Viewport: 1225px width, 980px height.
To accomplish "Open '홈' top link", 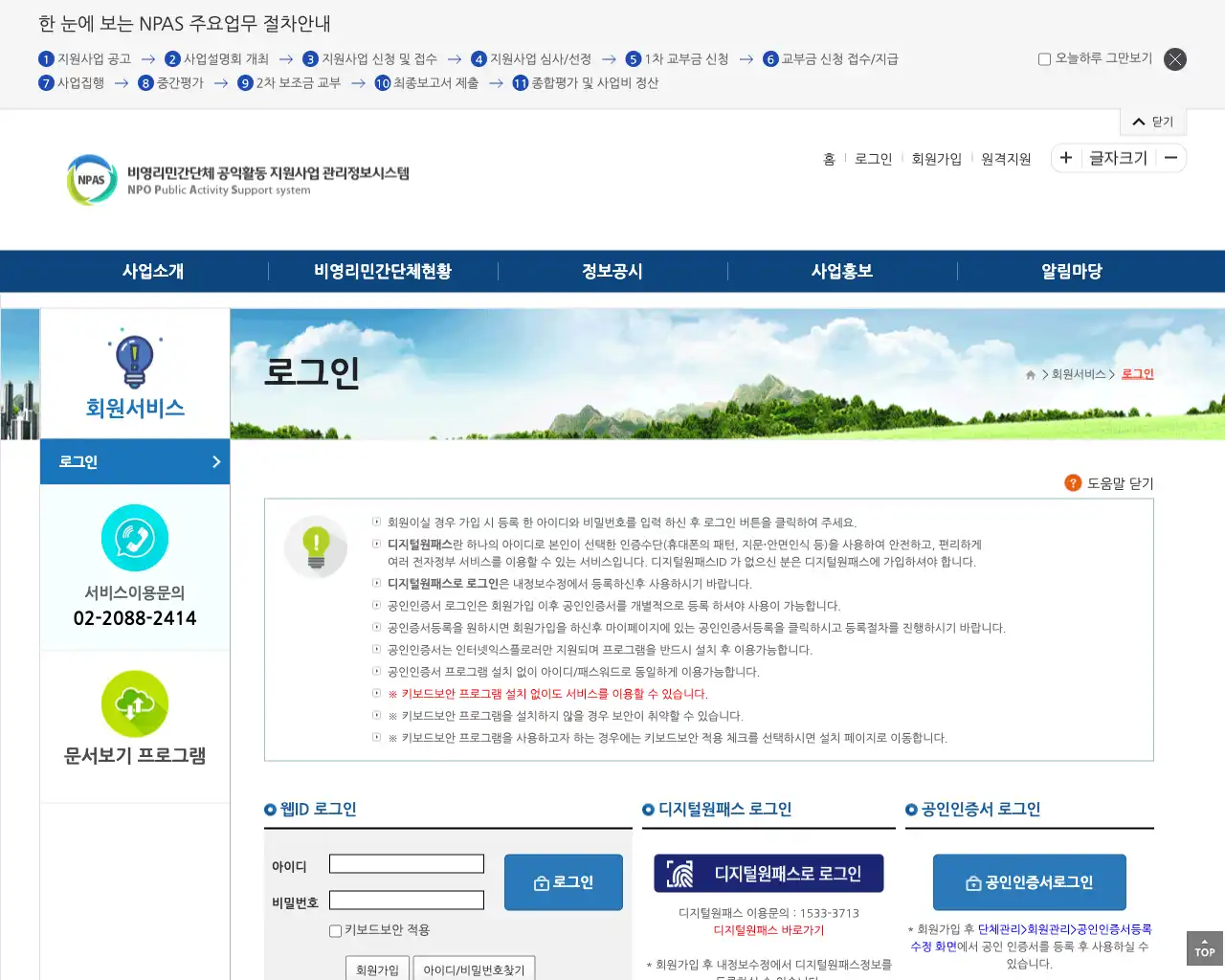I will tap(829, 159).
